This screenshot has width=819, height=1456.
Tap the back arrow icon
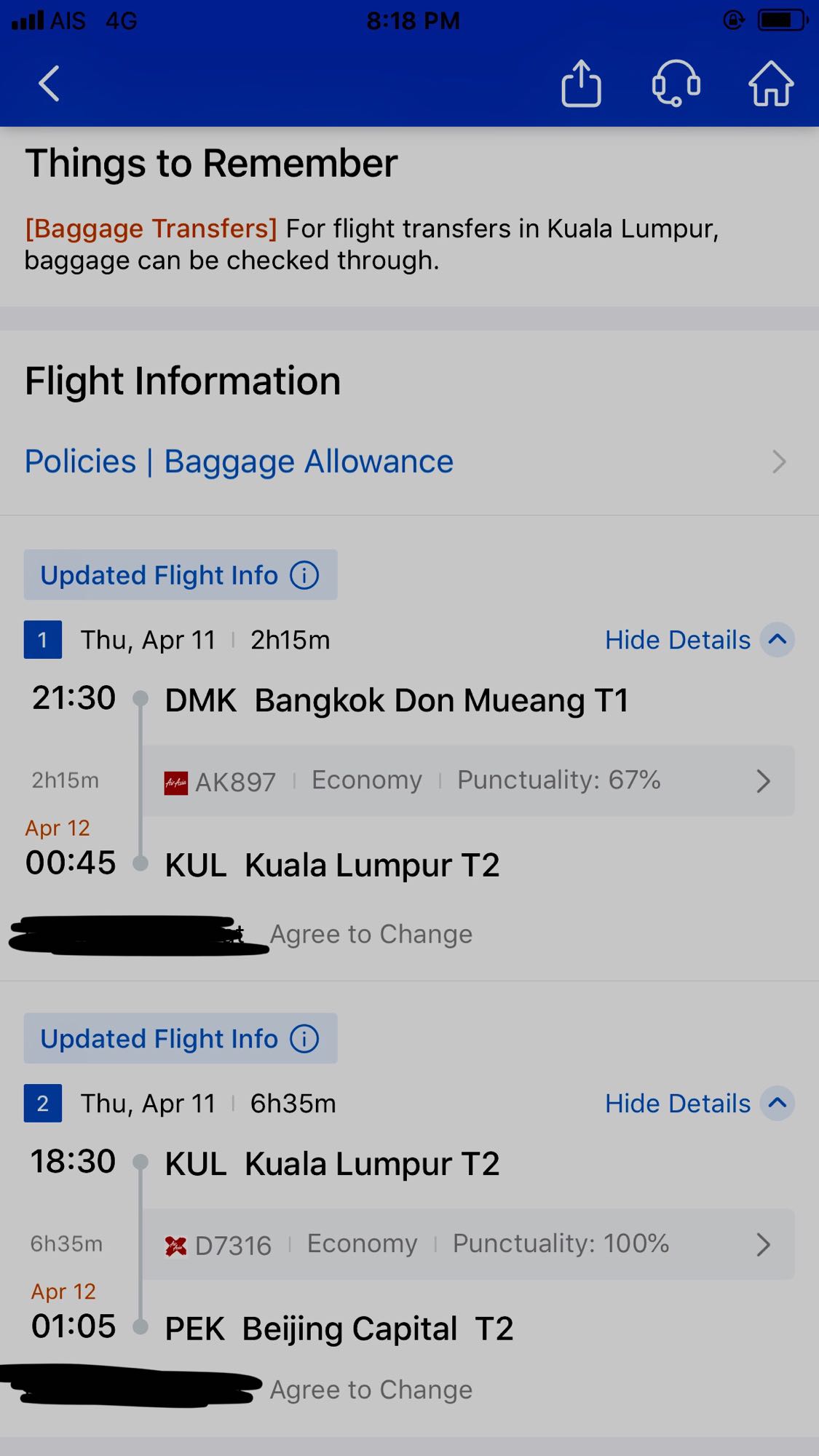[49, 83]
